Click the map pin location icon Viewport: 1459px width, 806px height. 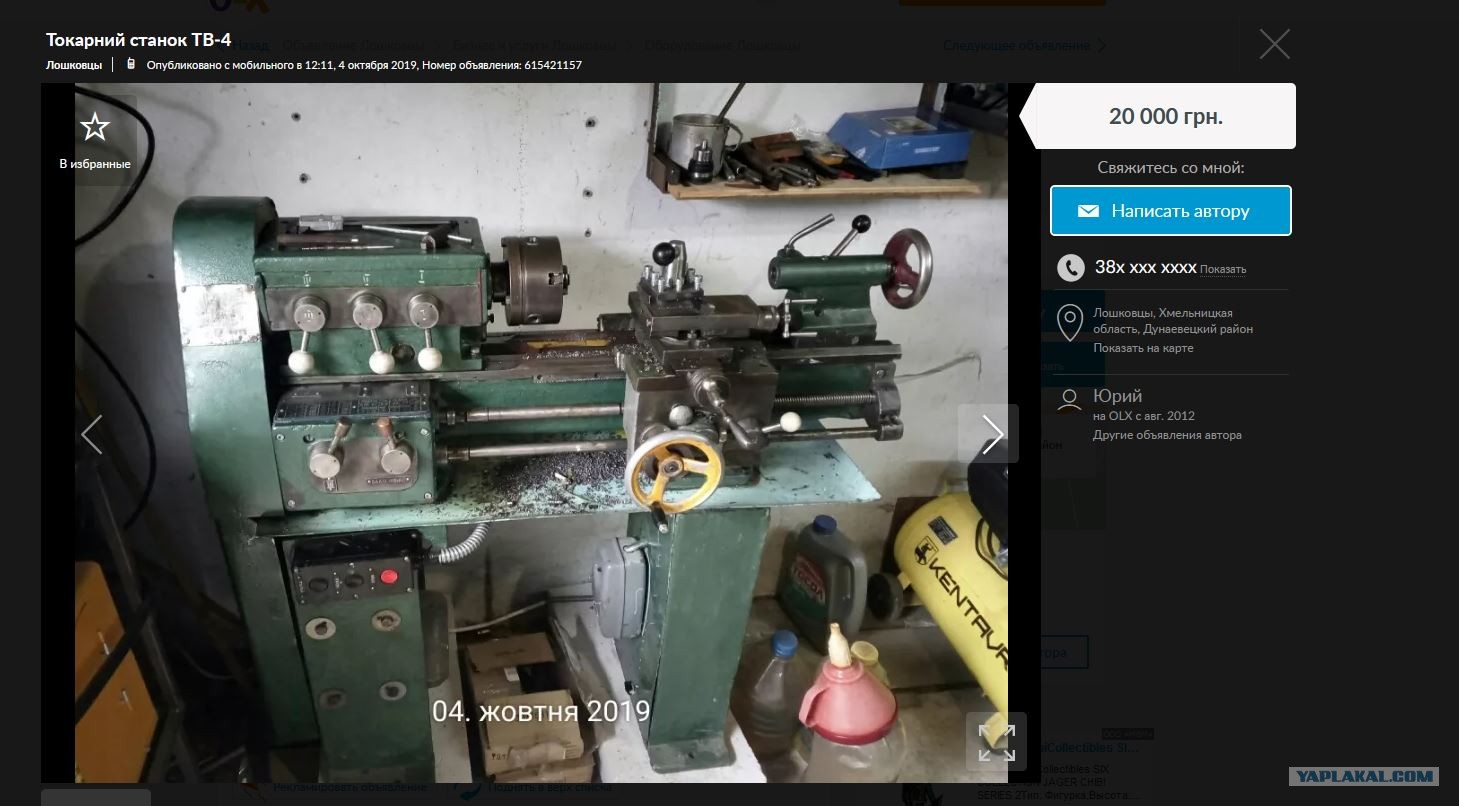(x=1070, y=323)
